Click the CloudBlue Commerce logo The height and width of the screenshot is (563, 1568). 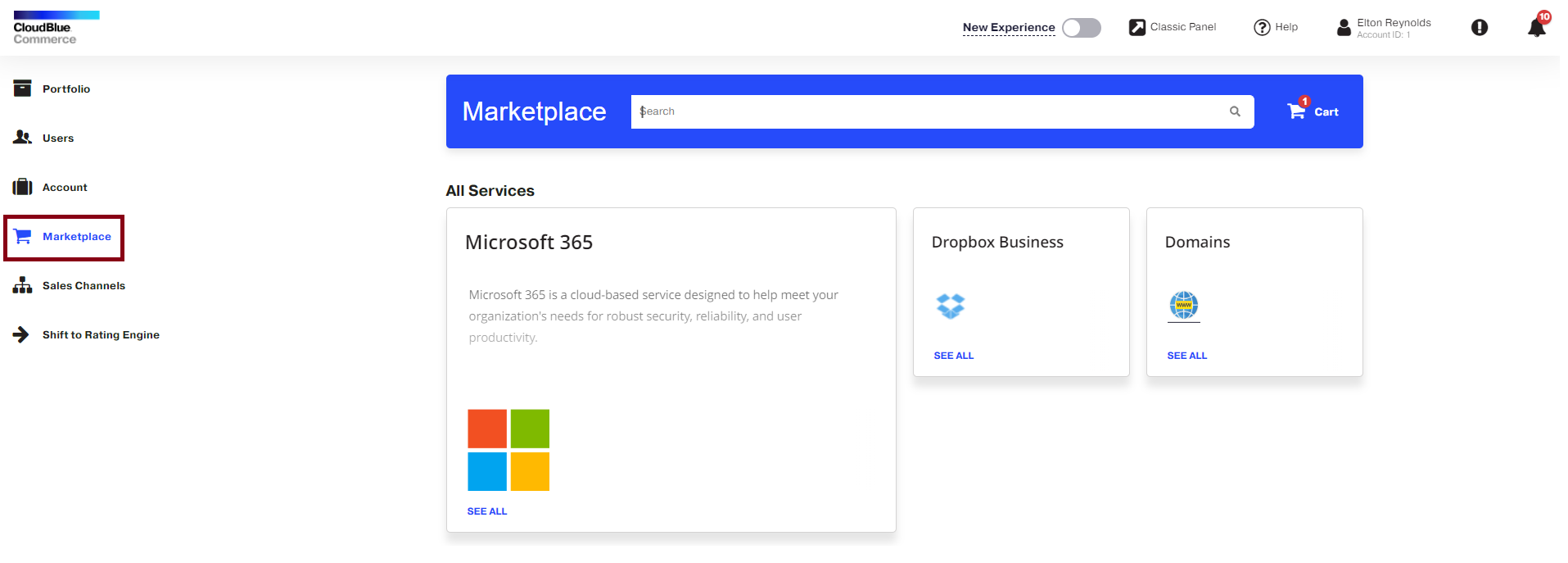click(56, 28)
